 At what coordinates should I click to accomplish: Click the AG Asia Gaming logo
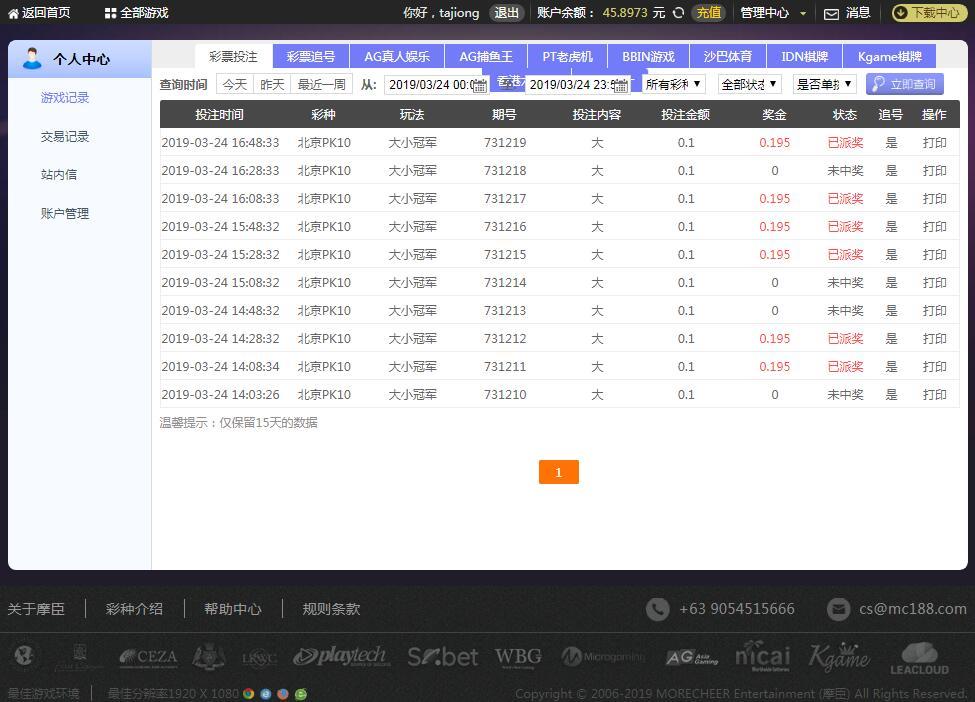tap(691, 657)
